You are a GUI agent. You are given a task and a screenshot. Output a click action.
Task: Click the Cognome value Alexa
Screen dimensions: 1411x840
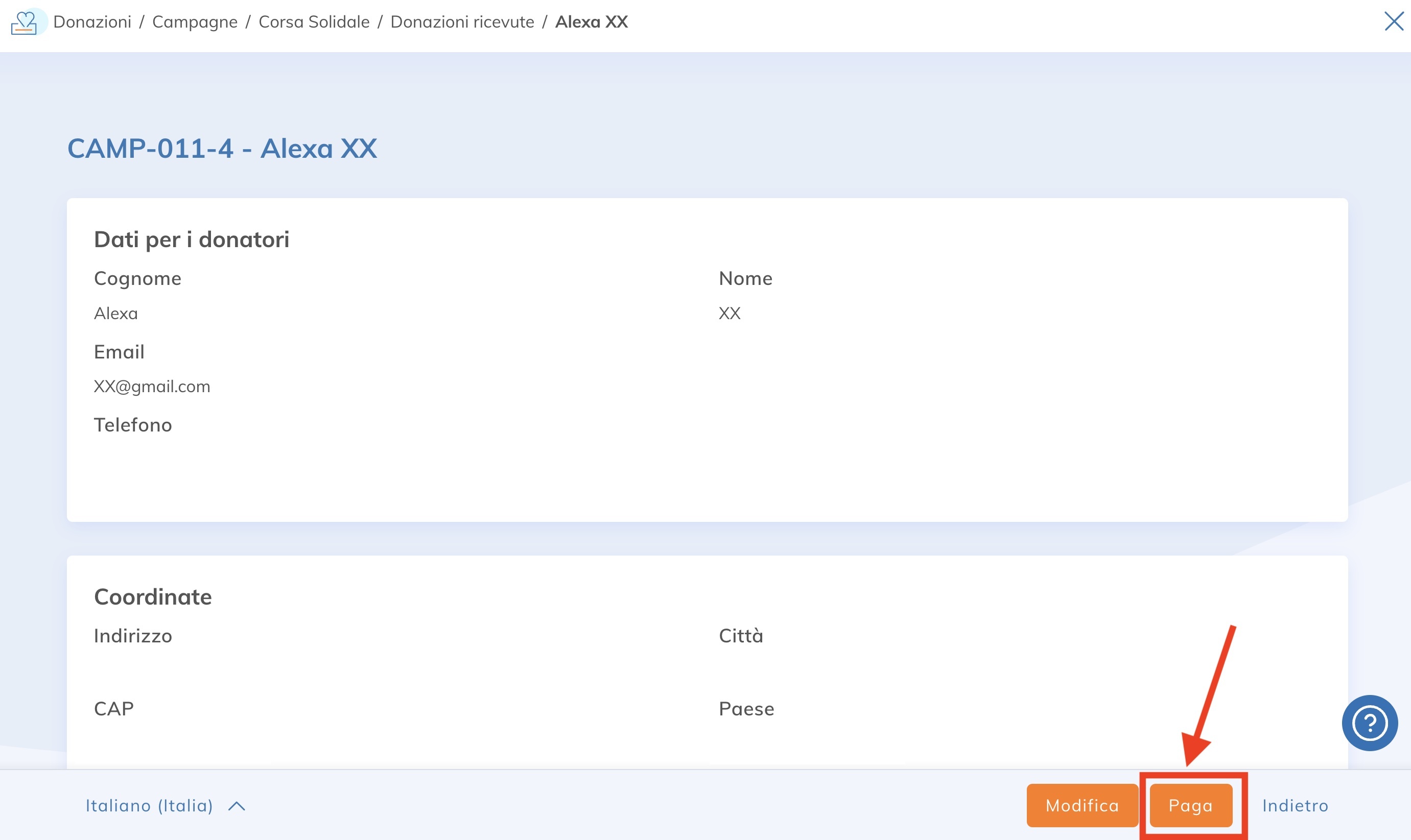pos(115,314)
